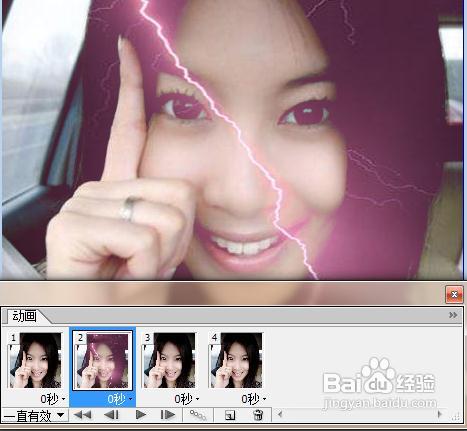
Task: Click the timeline scrollbar right arrow
Action: (439, 414)
